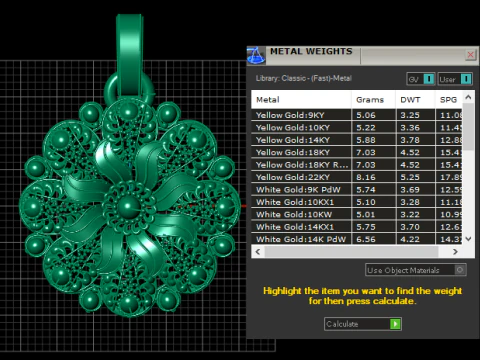
Task: Click grams value 8.16
Action: (x=366, y=177)
